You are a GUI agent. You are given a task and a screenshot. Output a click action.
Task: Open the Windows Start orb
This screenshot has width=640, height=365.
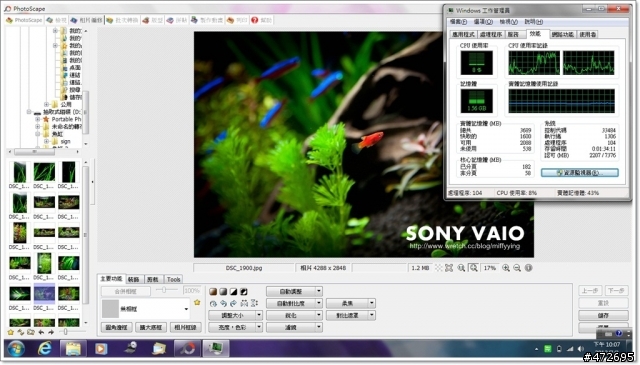coord(16,349)
